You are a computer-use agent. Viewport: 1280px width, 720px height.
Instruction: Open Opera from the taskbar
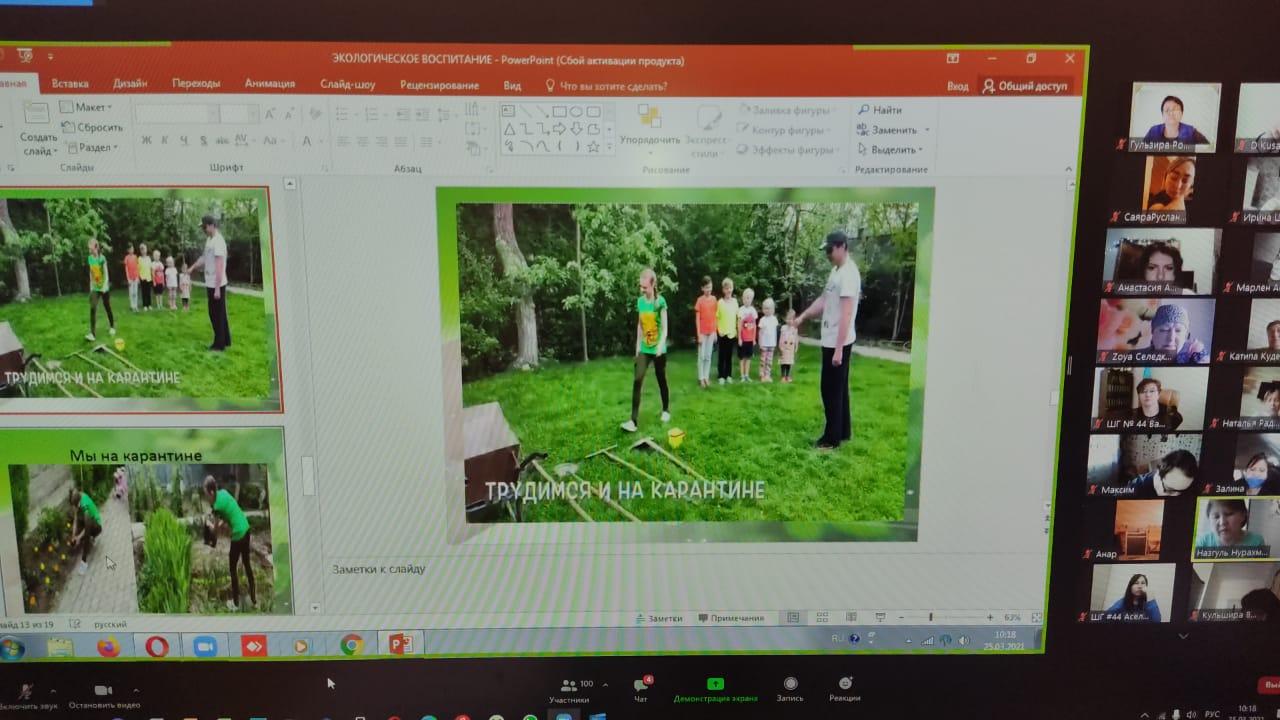click(157, 647)
